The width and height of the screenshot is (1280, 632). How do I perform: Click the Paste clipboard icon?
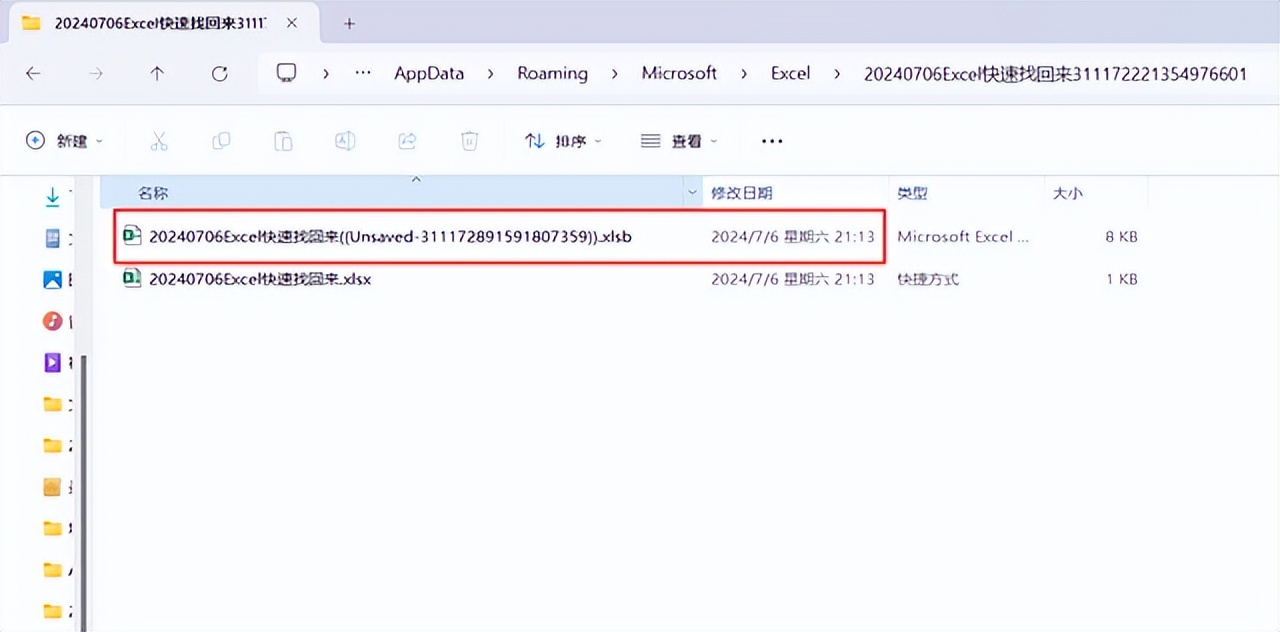(283, 141)
